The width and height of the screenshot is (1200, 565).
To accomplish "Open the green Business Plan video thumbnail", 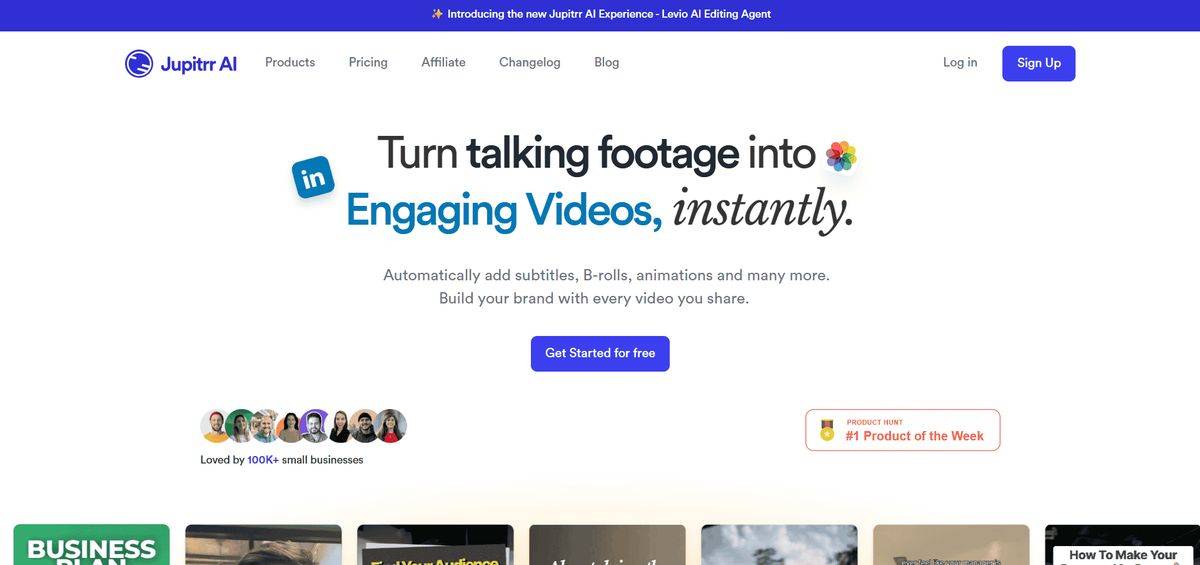I will click(91, 545).
